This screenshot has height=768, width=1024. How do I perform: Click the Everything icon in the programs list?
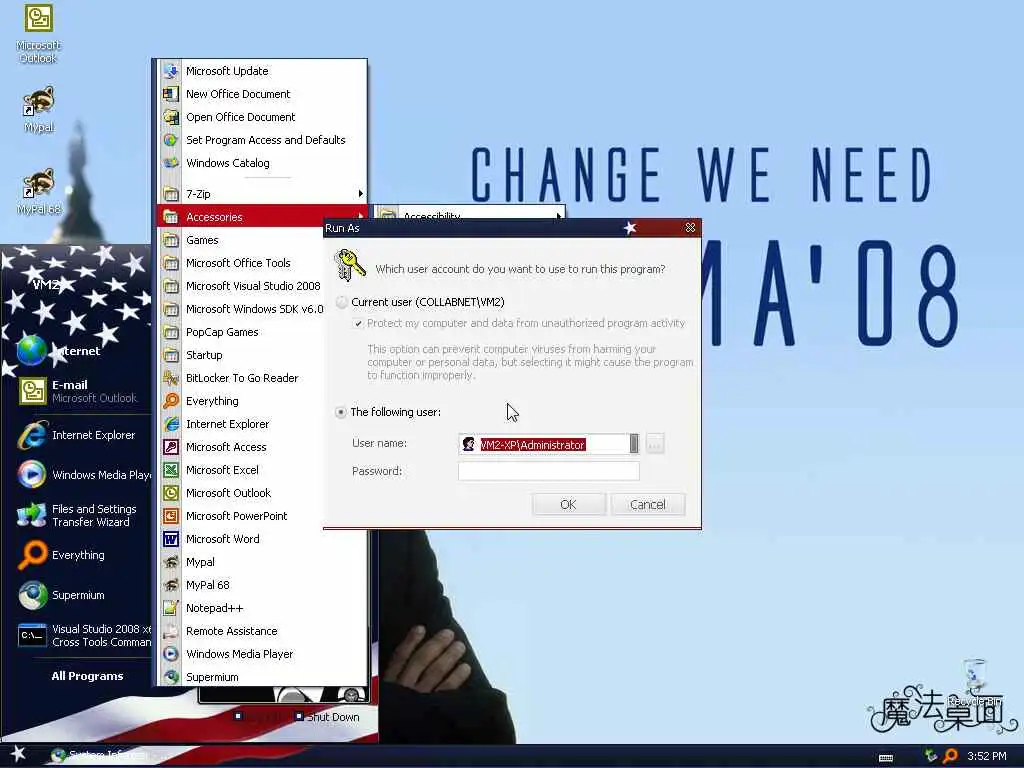click(170, 401)
